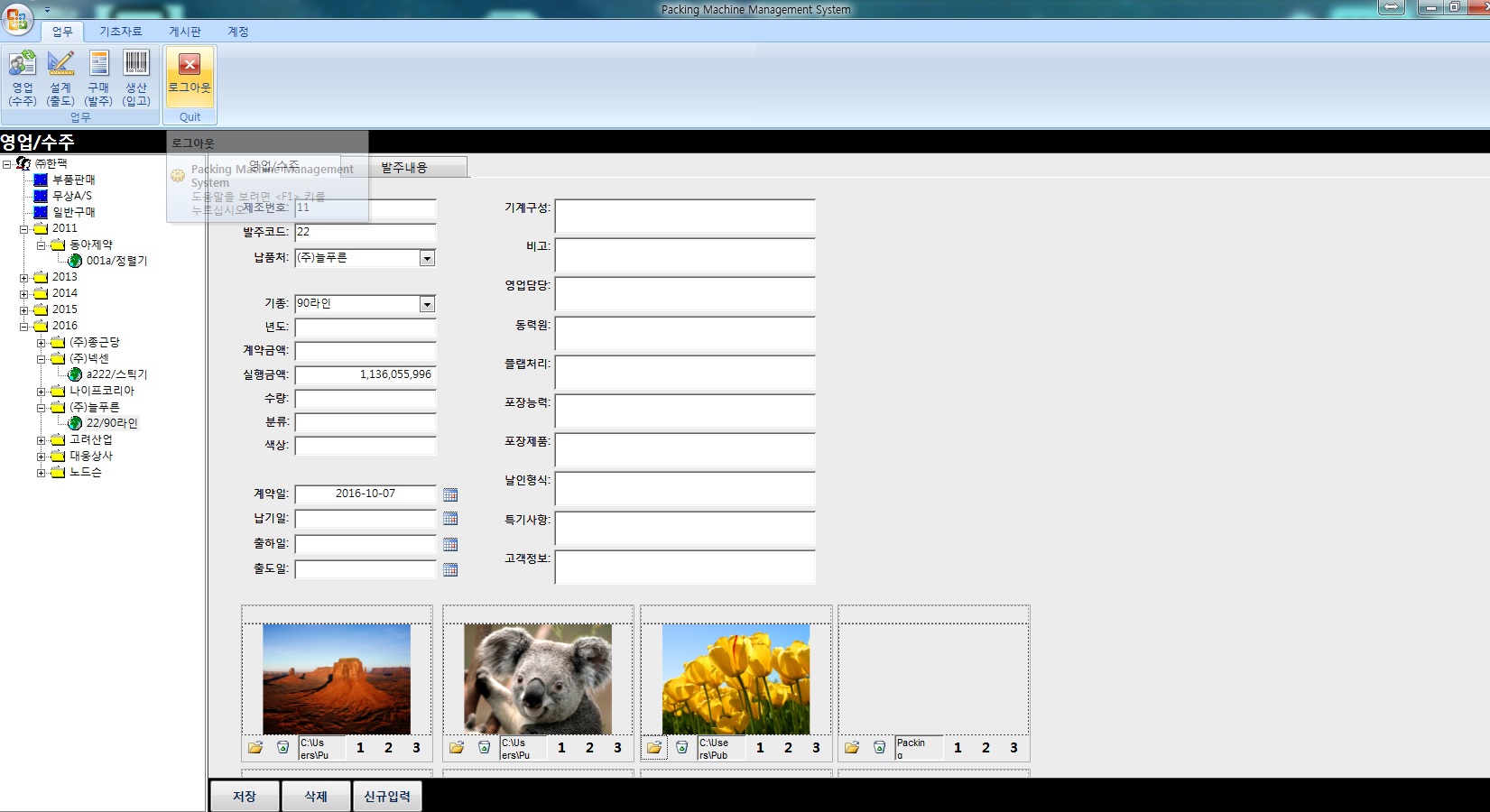Switch to the 업무 ribbon tab

[62, 32]
